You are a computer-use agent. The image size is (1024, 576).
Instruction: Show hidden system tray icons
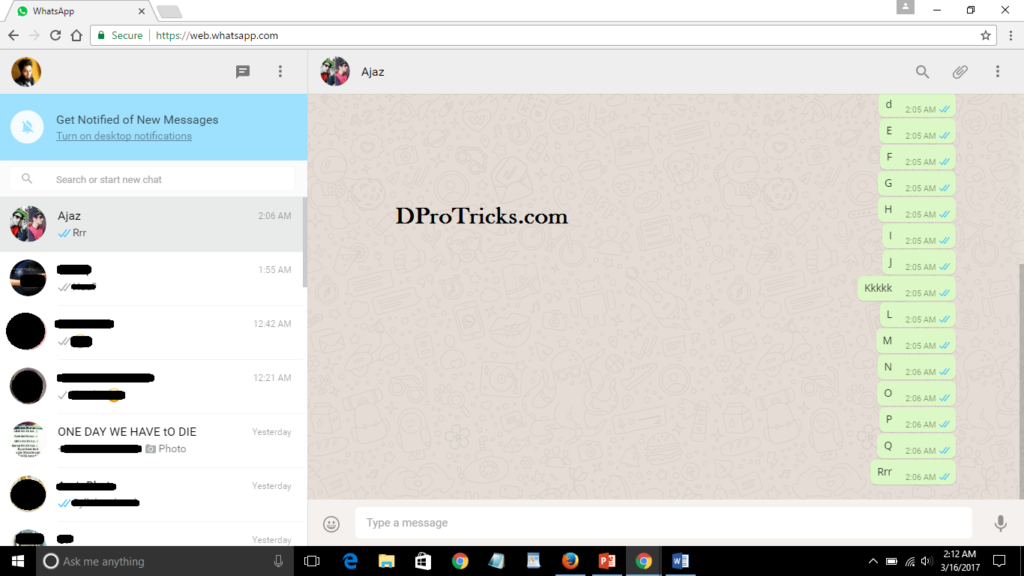click(x=872, y=561)
